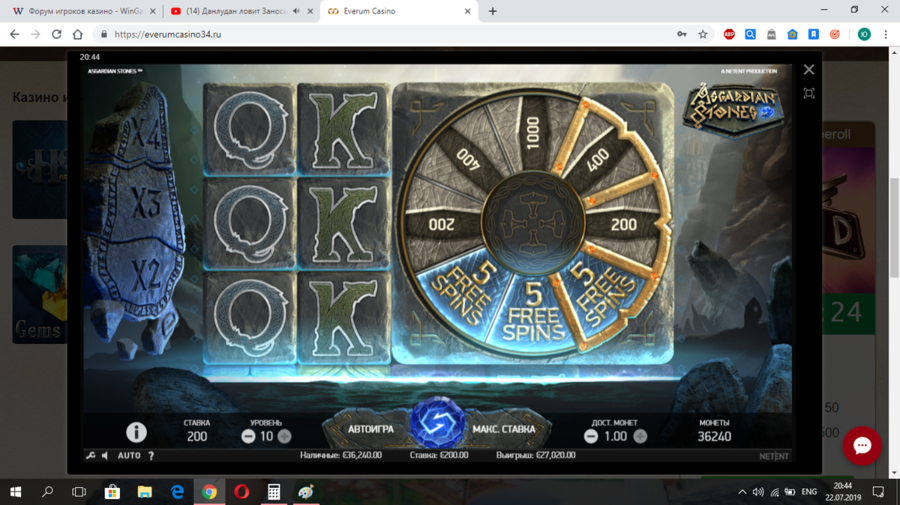The height and width of the screenshot is (505, 900).
Task: Bookmark this page with star icon
Action: point(703,34)
